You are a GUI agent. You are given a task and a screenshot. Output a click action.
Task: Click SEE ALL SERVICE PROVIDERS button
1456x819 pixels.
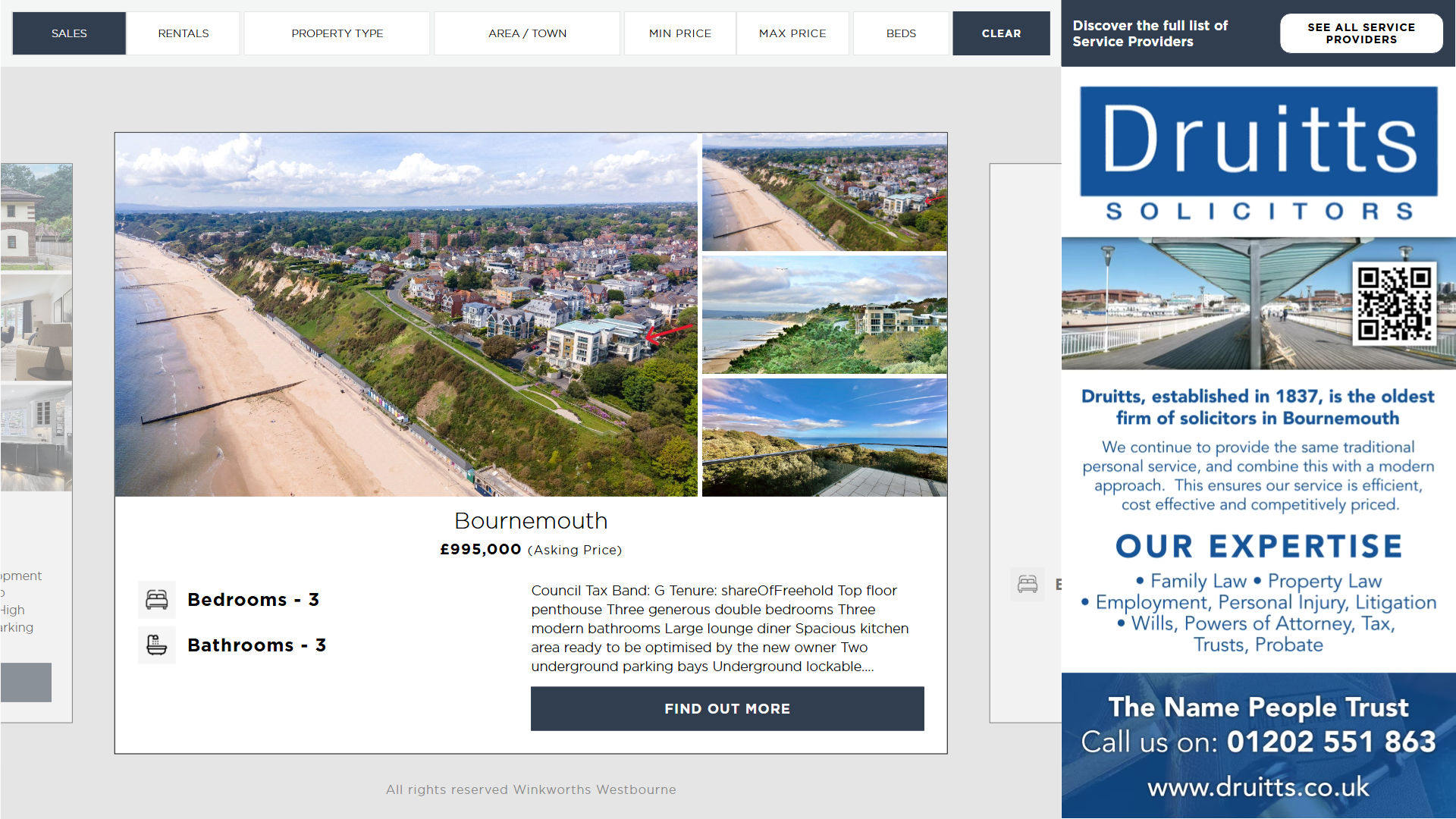1360,33
